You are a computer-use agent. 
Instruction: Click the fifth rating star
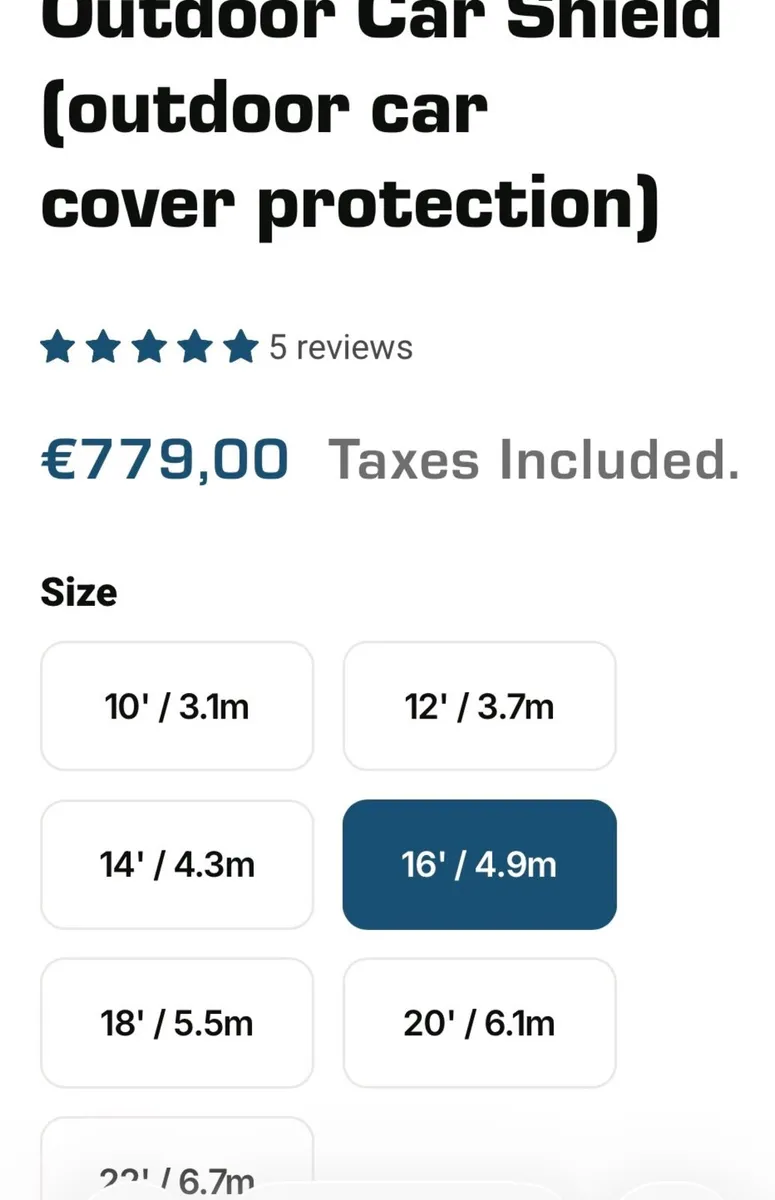click(241, 348)
